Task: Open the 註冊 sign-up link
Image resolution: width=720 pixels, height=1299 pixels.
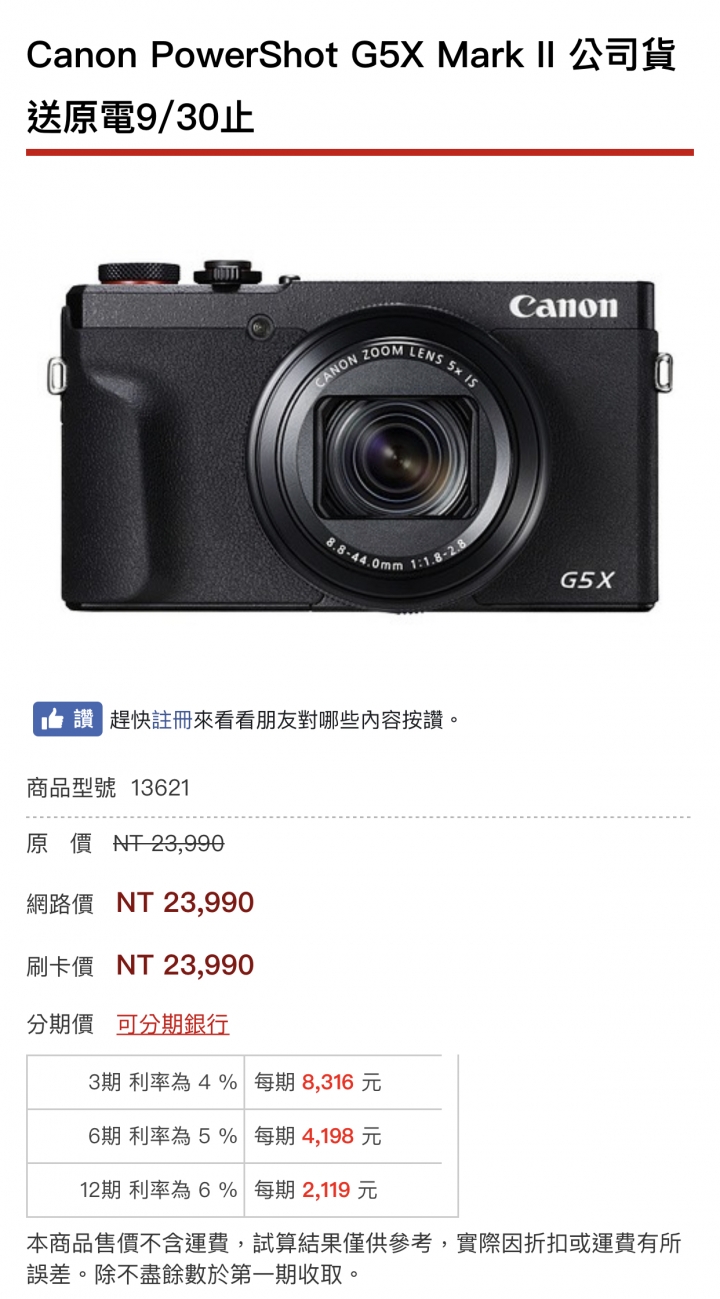Action: 172,720
